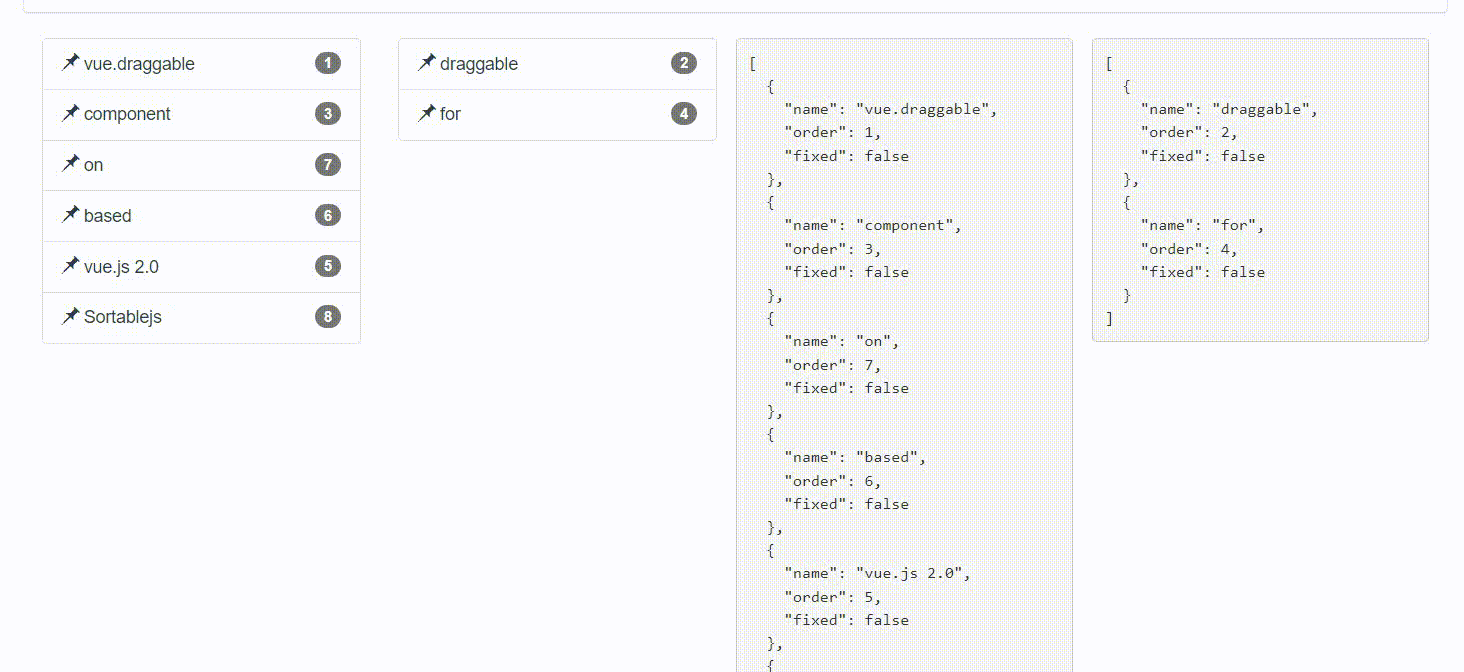Select the vue.draggable list entry
This screenshot has width=1464, height=672.
click(200, 62)
